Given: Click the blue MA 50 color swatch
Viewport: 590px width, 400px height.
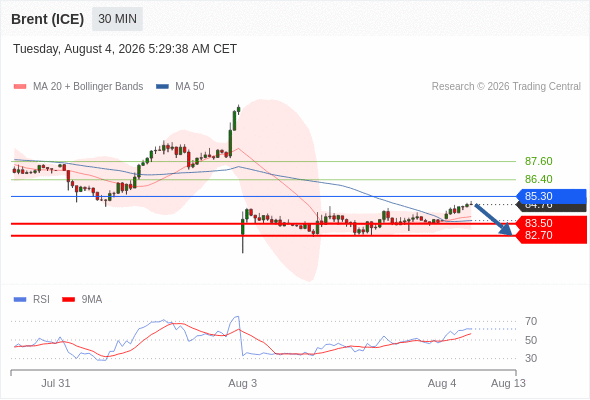Looking at the screenshot, I should click(x=162, y=87).
